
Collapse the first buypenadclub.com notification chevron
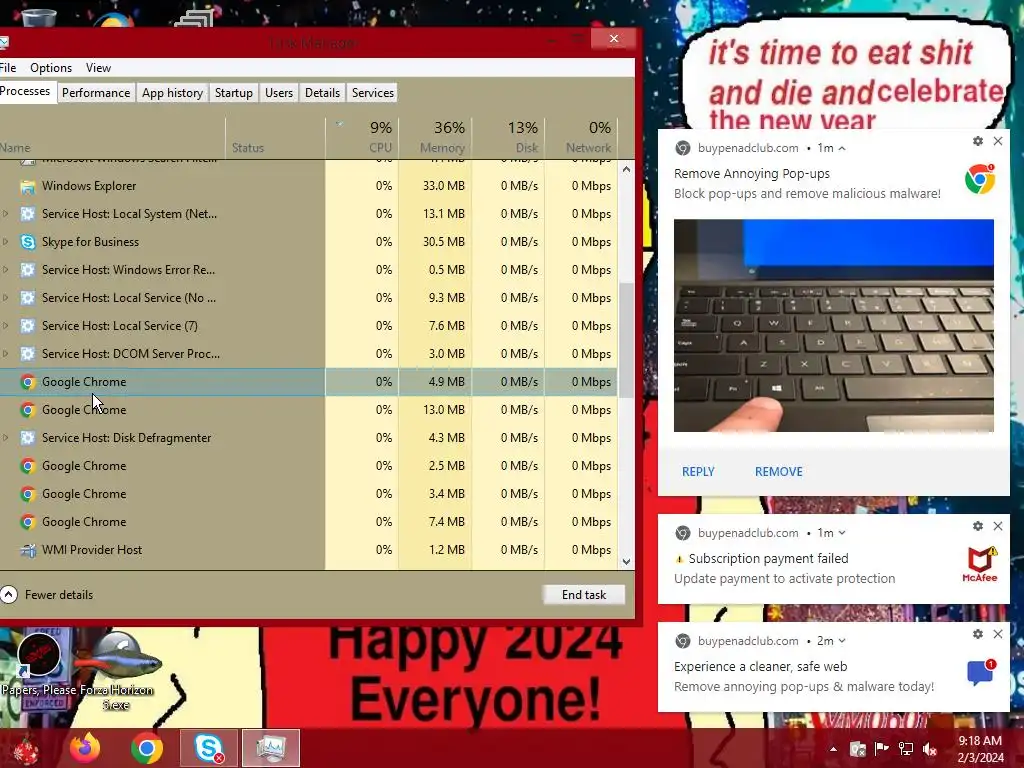(x=842, y=148)
